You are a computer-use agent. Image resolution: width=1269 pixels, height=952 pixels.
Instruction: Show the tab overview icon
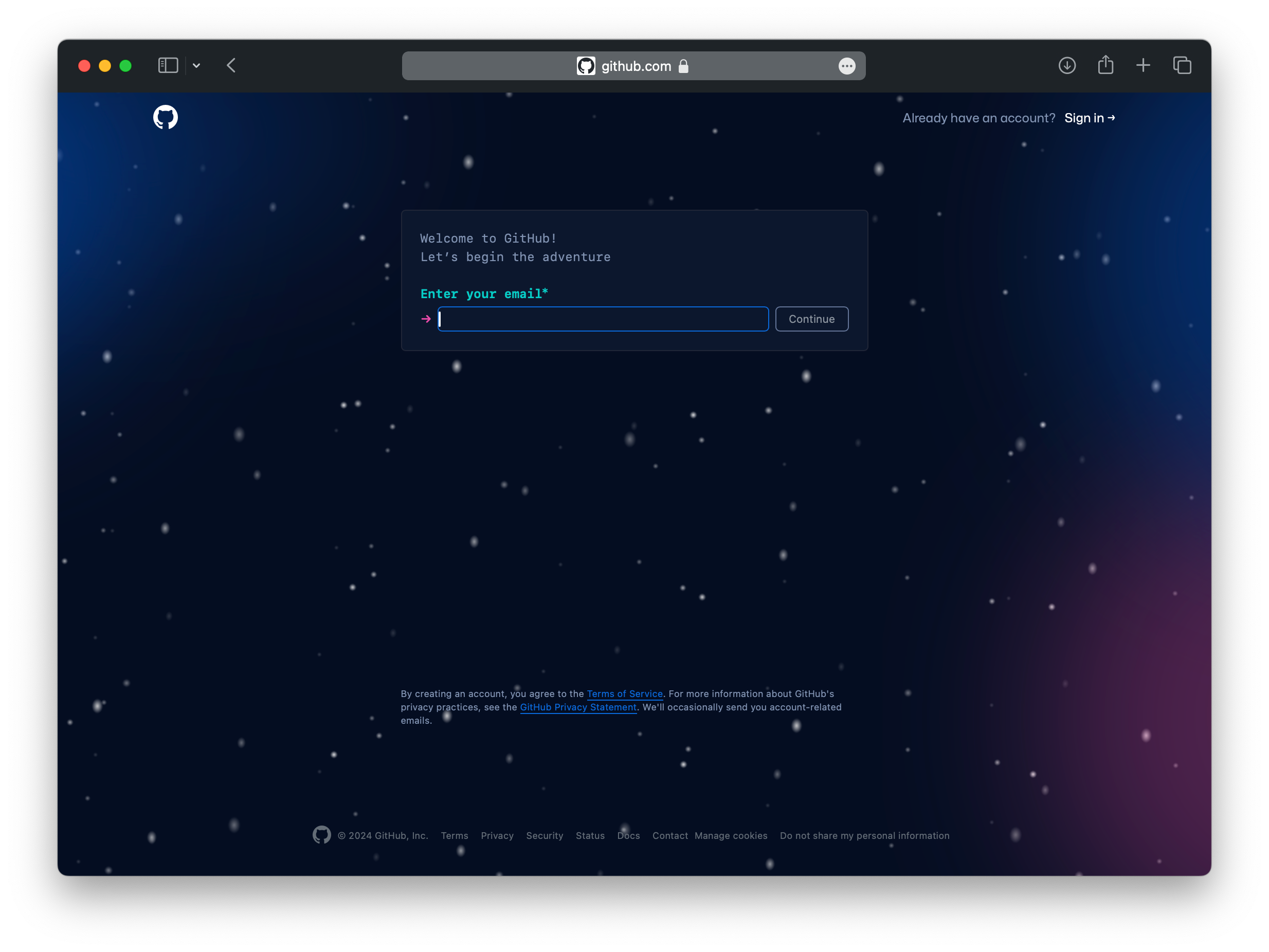(x=1182, y=65)
